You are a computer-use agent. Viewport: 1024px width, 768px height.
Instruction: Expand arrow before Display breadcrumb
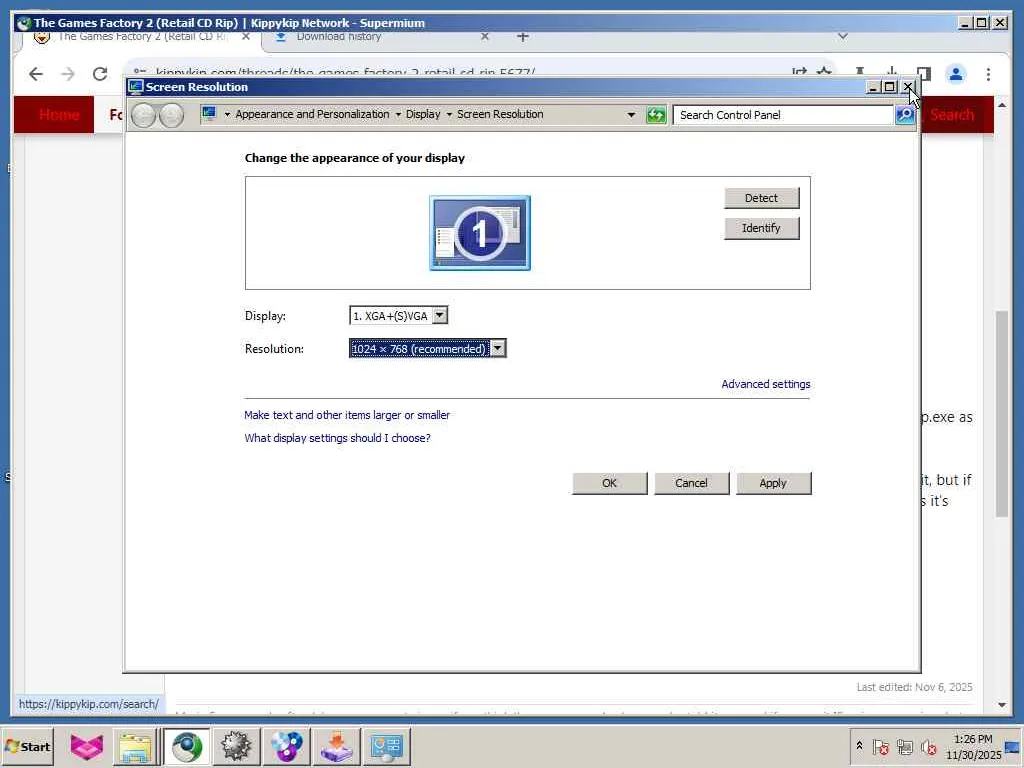(398, 114)
